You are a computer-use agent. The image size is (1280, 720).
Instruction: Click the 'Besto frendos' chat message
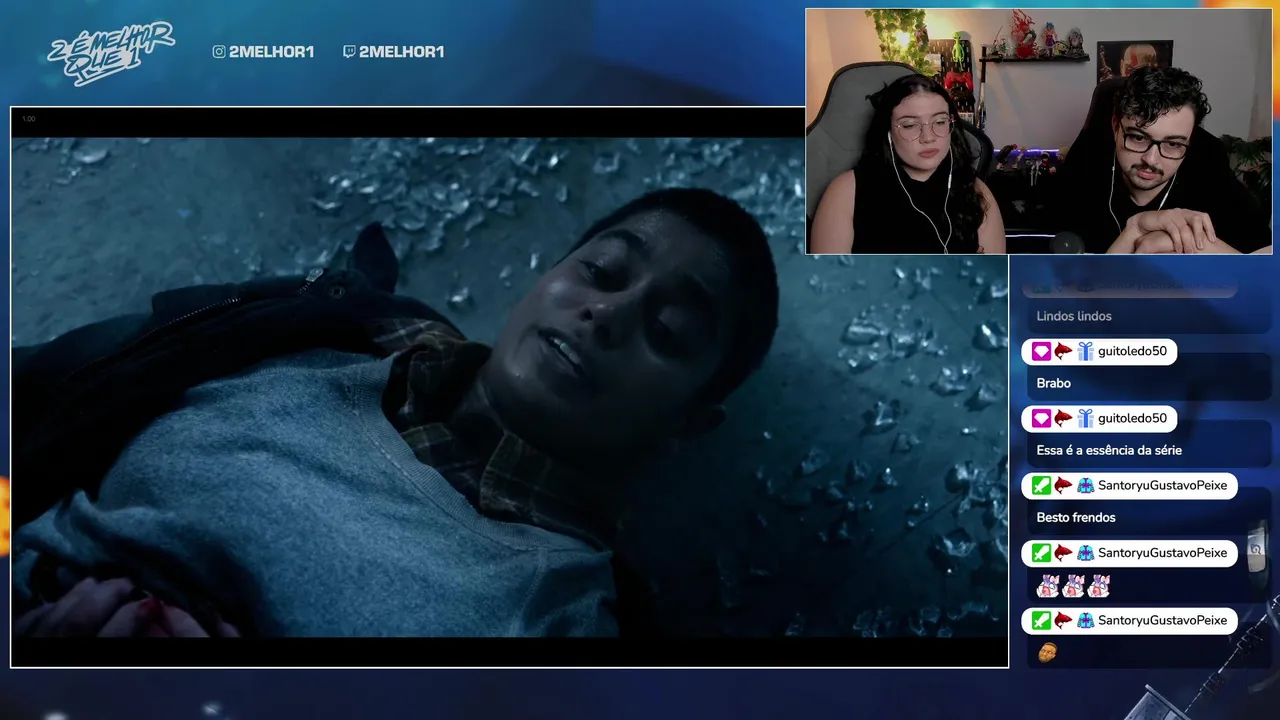coord(1076,517)
